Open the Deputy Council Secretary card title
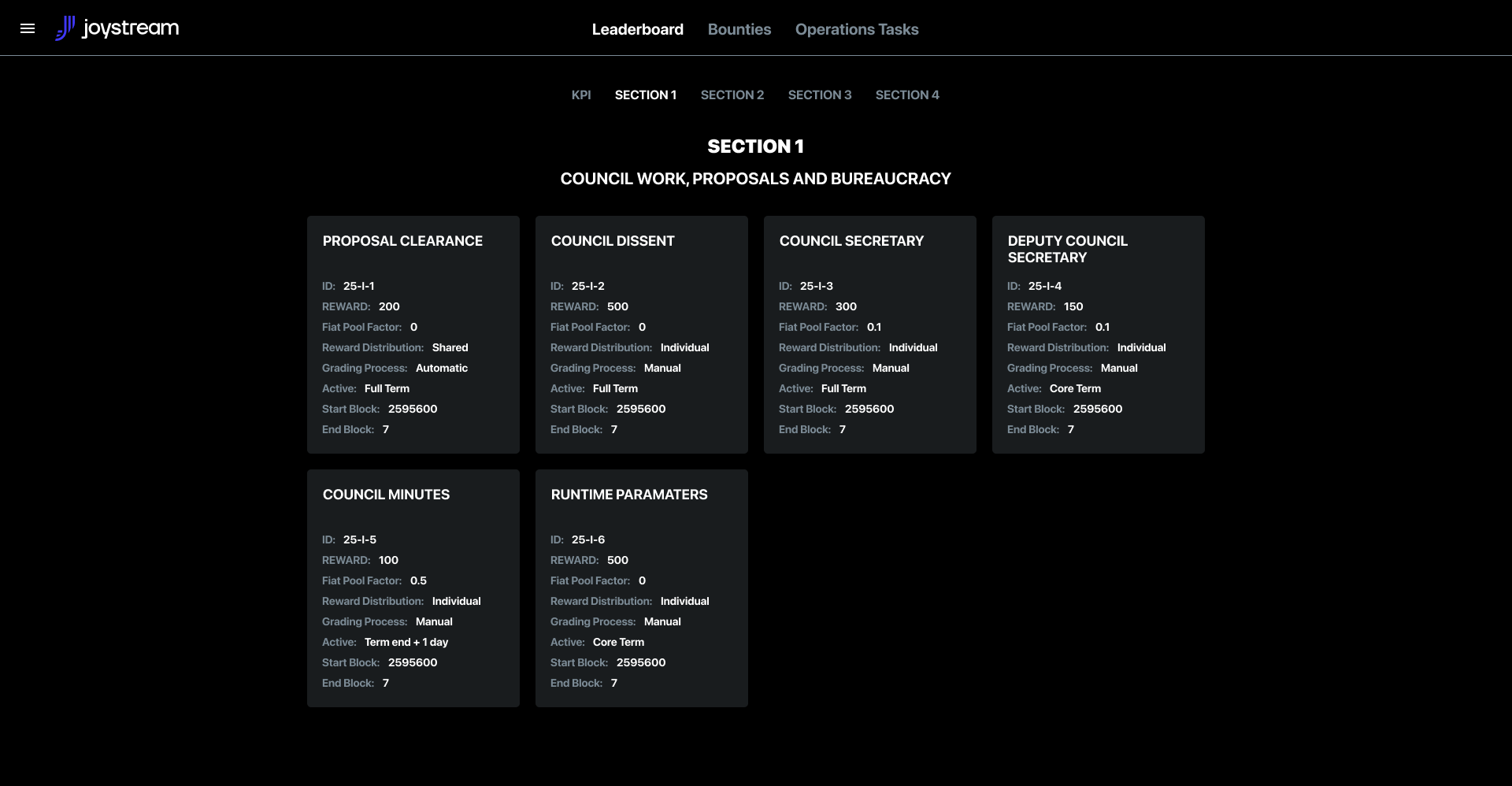Screen dimensions: 1512x786 (1068, 249)
